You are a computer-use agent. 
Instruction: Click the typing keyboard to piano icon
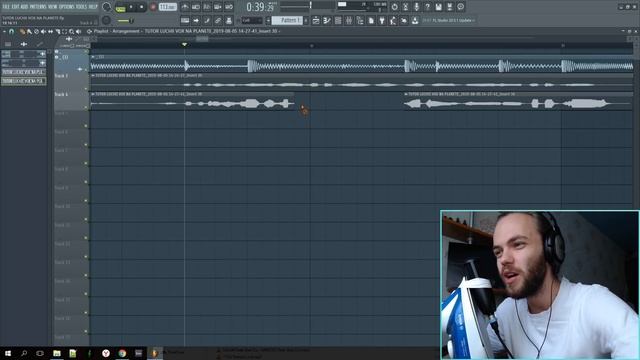tap(185, 20)
